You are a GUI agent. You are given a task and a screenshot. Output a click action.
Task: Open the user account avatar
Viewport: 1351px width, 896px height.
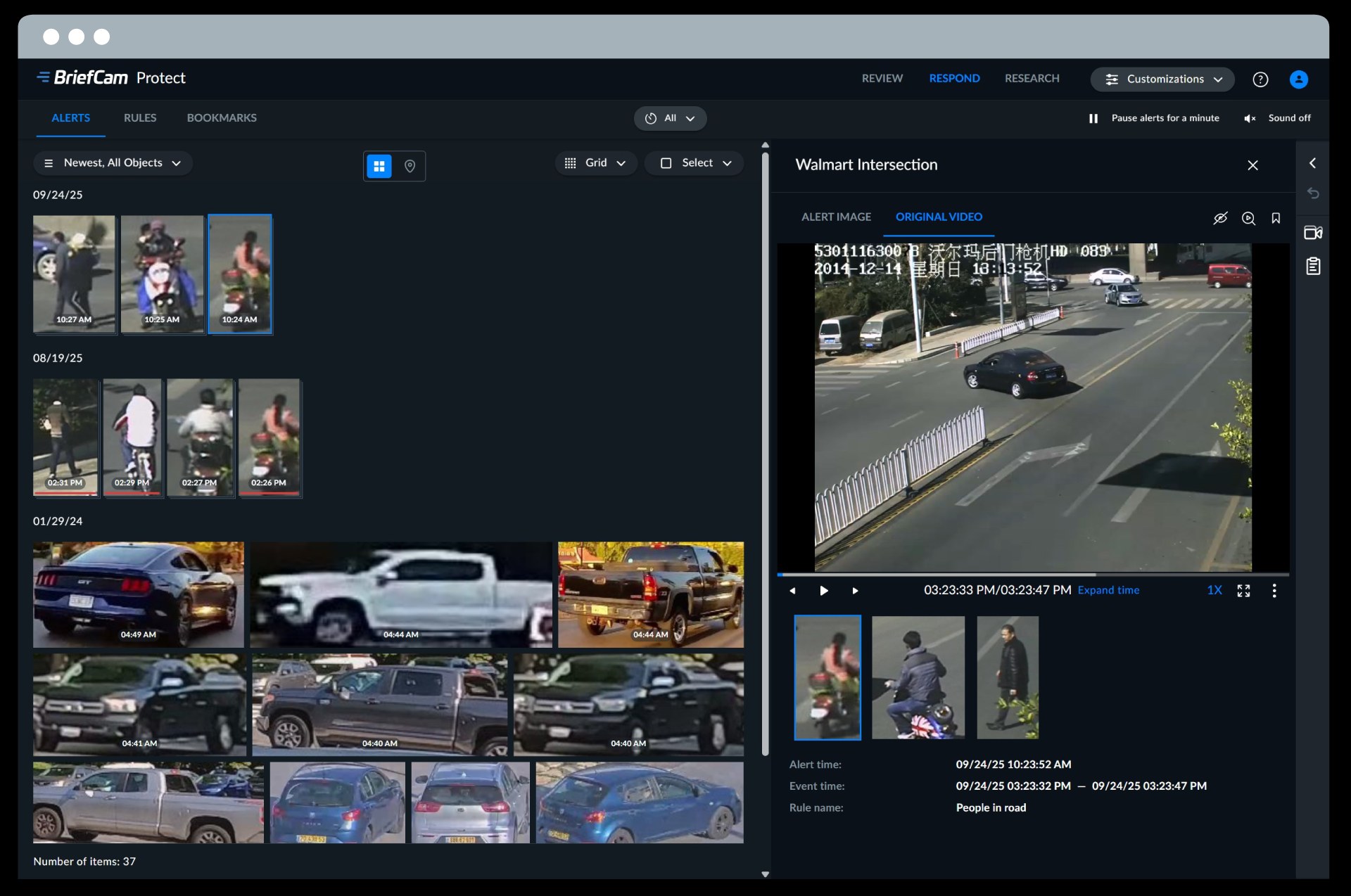1298,79
